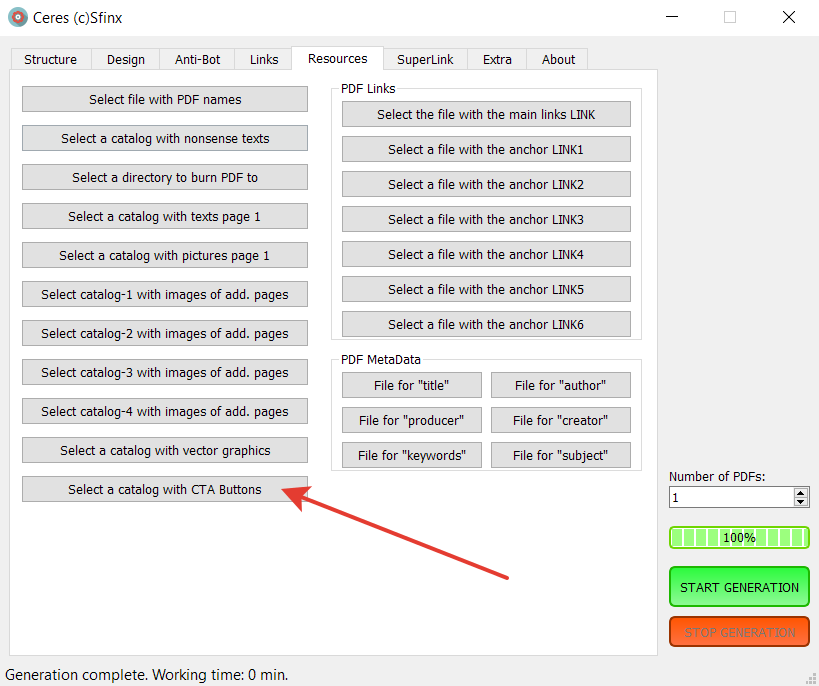
Task: Go to the SuperLink tab
Action: tap(425, 59)
